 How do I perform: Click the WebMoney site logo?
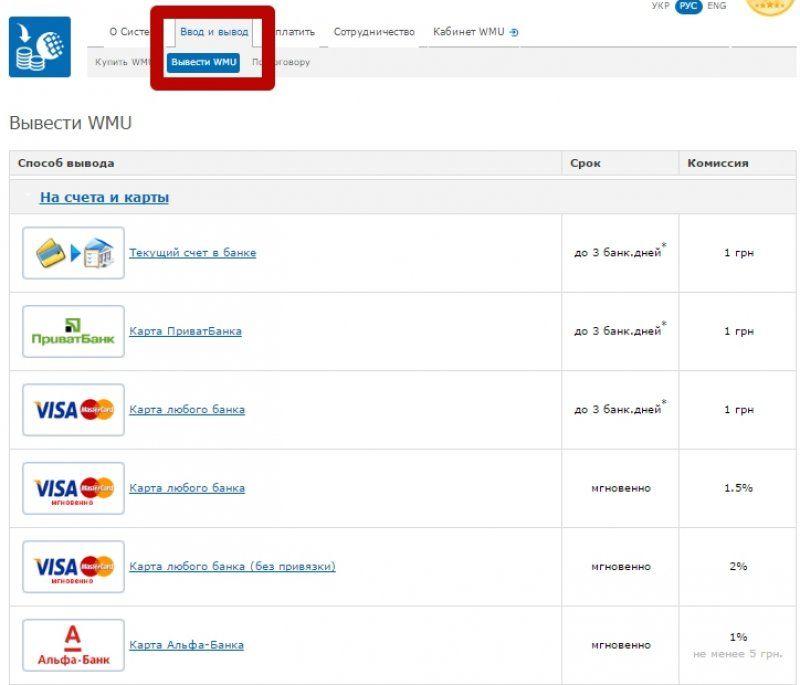click(x=40, y=47)
